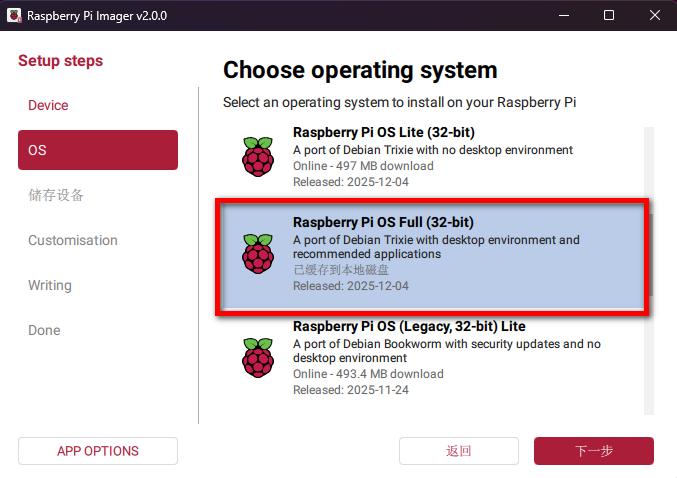
Task: Click 'Online - 497 MB download' text
Action: (363, 166)
